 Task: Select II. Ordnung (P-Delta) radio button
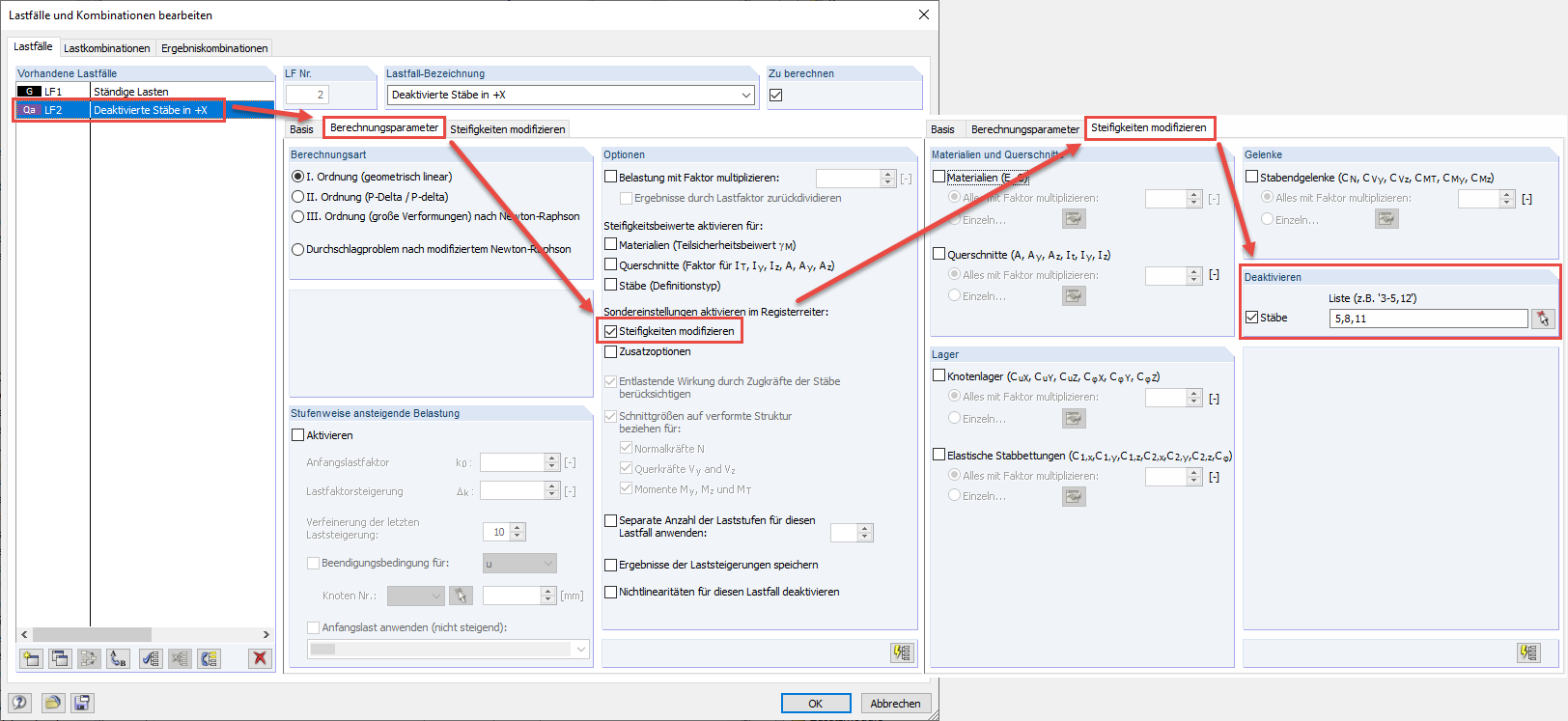coord(298,197)
